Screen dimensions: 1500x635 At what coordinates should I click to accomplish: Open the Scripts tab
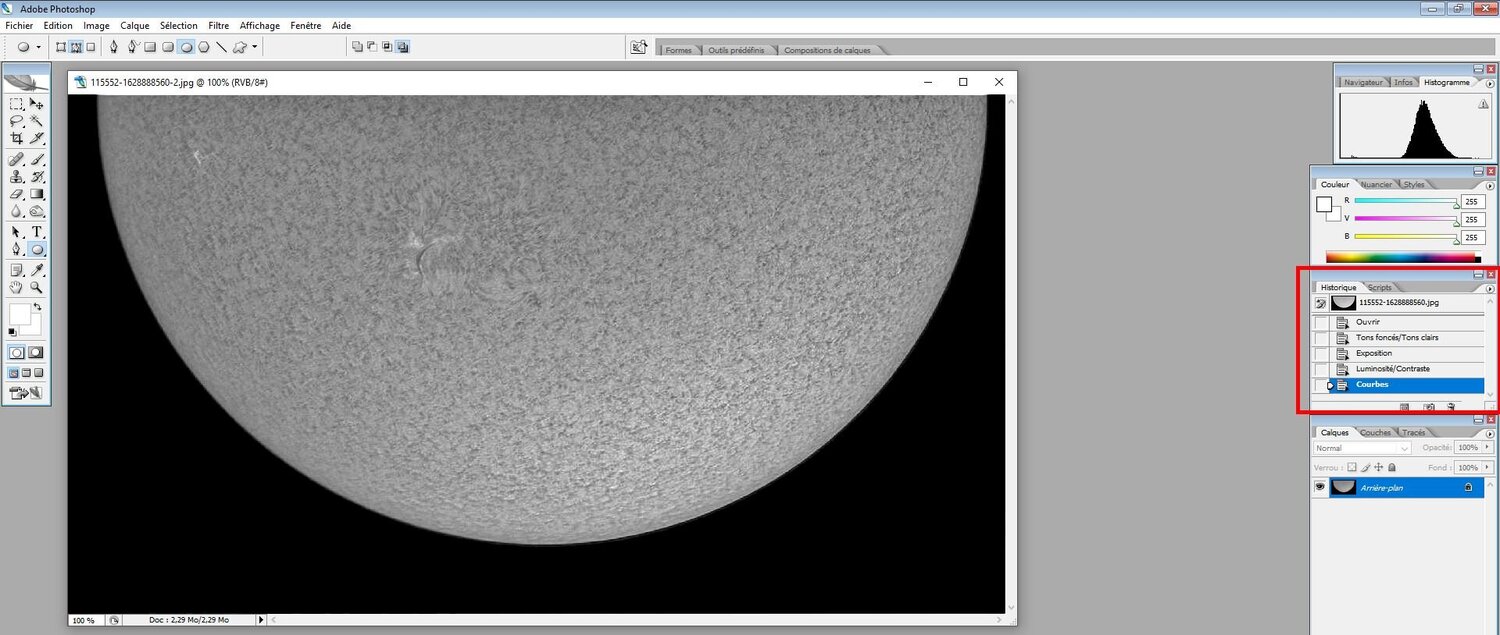[1379, 287]
